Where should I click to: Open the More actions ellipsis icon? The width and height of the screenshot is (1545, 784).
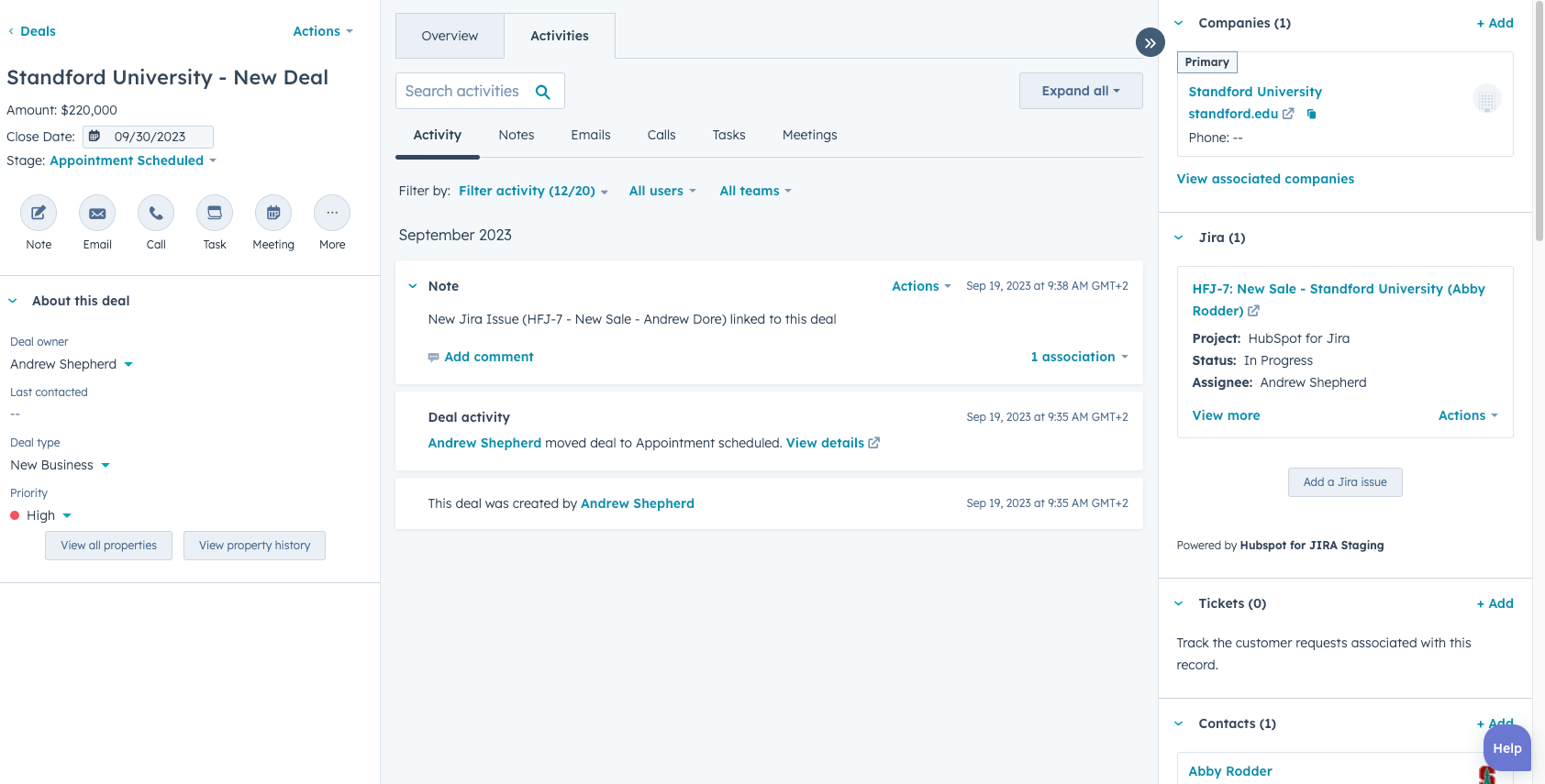point(332,213)
